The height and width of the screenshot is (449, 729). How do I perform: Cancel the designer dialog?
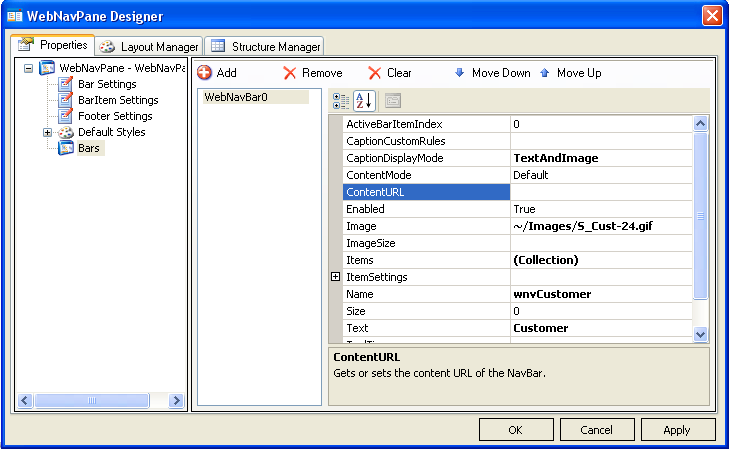596,430
